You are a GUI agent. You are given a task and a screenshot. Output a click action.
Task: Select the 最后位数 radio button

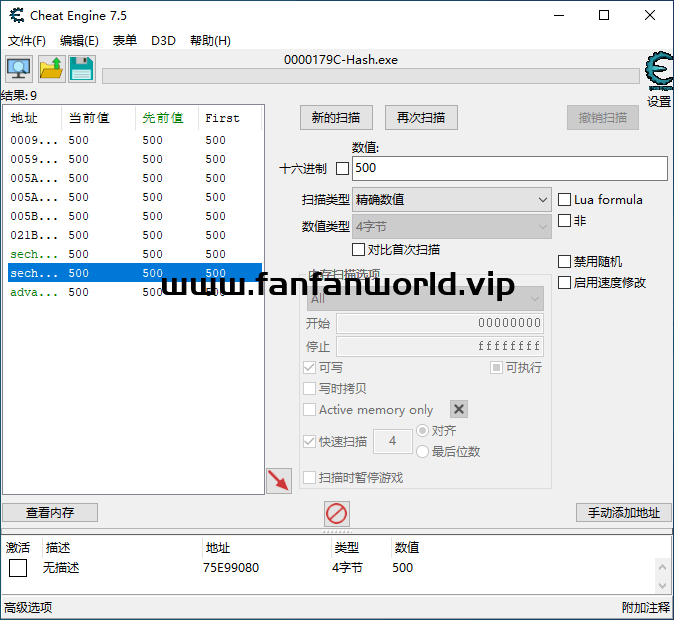click(x=423, y=451)
